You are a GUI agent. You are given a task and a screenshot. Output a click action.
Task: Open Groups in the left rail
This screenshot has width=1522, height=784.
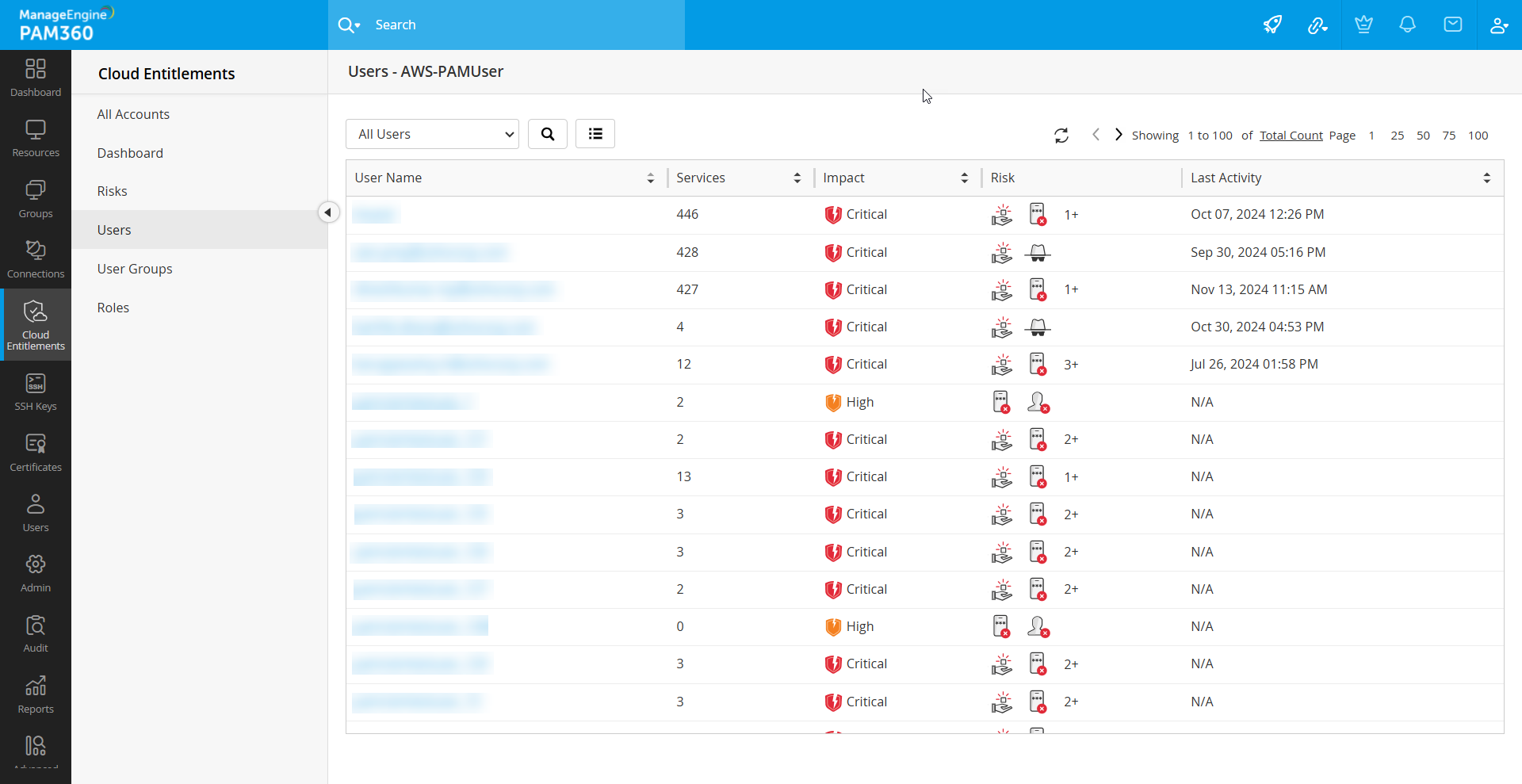tap(36, 199)
